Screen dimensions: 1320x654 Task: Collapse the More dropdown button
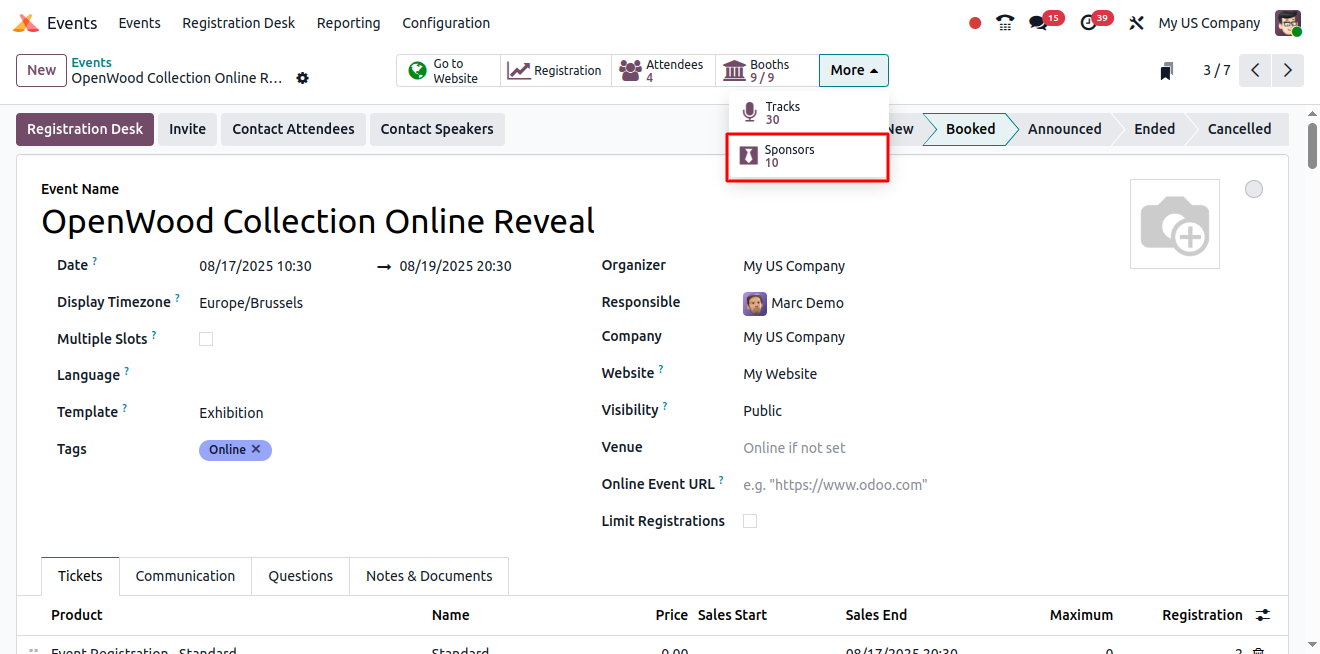pyautogui.click(x=853, y=70)
